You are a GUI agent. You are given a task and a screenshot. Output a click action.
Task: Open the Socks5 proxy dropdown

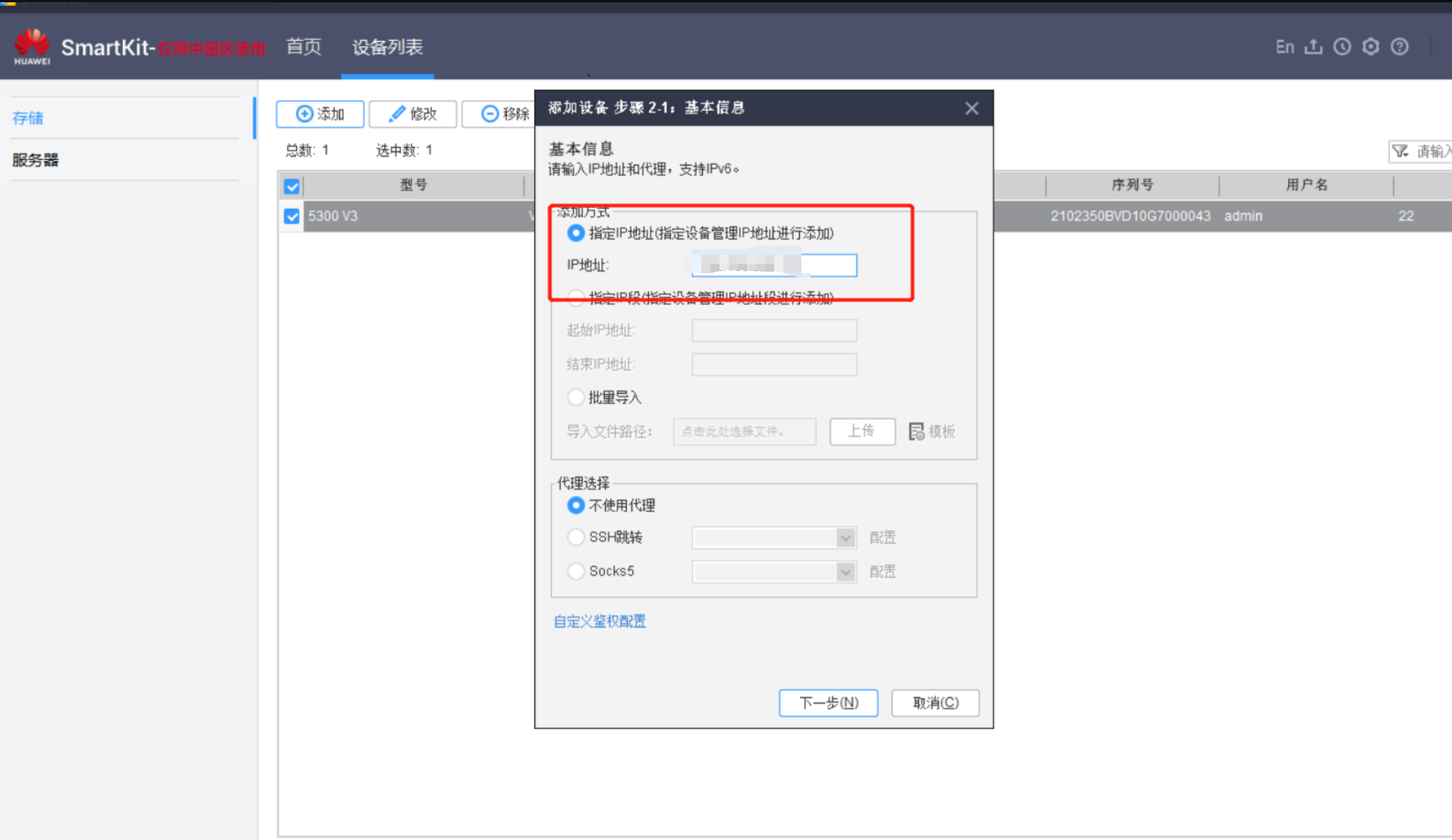(x=774, y=571)
